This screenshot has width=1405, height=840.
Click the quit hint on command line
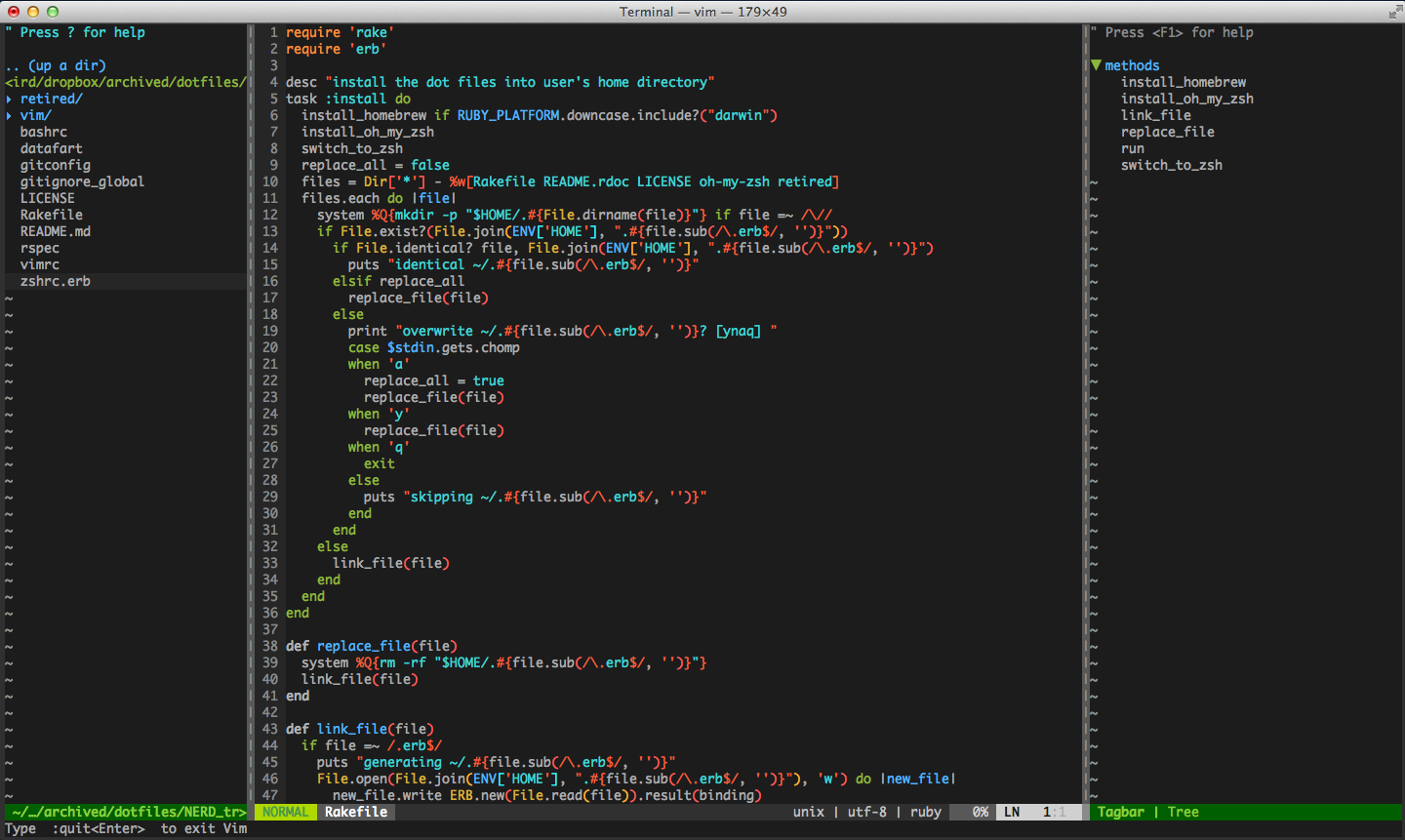[x=126, y=828]
